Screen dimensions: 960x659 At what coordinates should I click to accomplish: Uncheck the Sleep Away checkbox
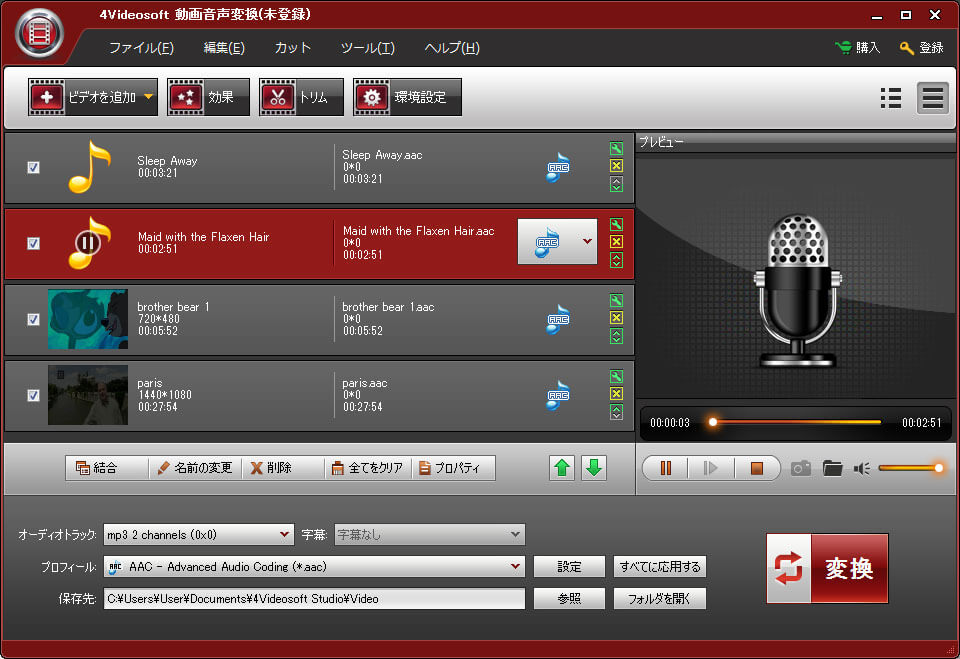[x=34, y=167]
